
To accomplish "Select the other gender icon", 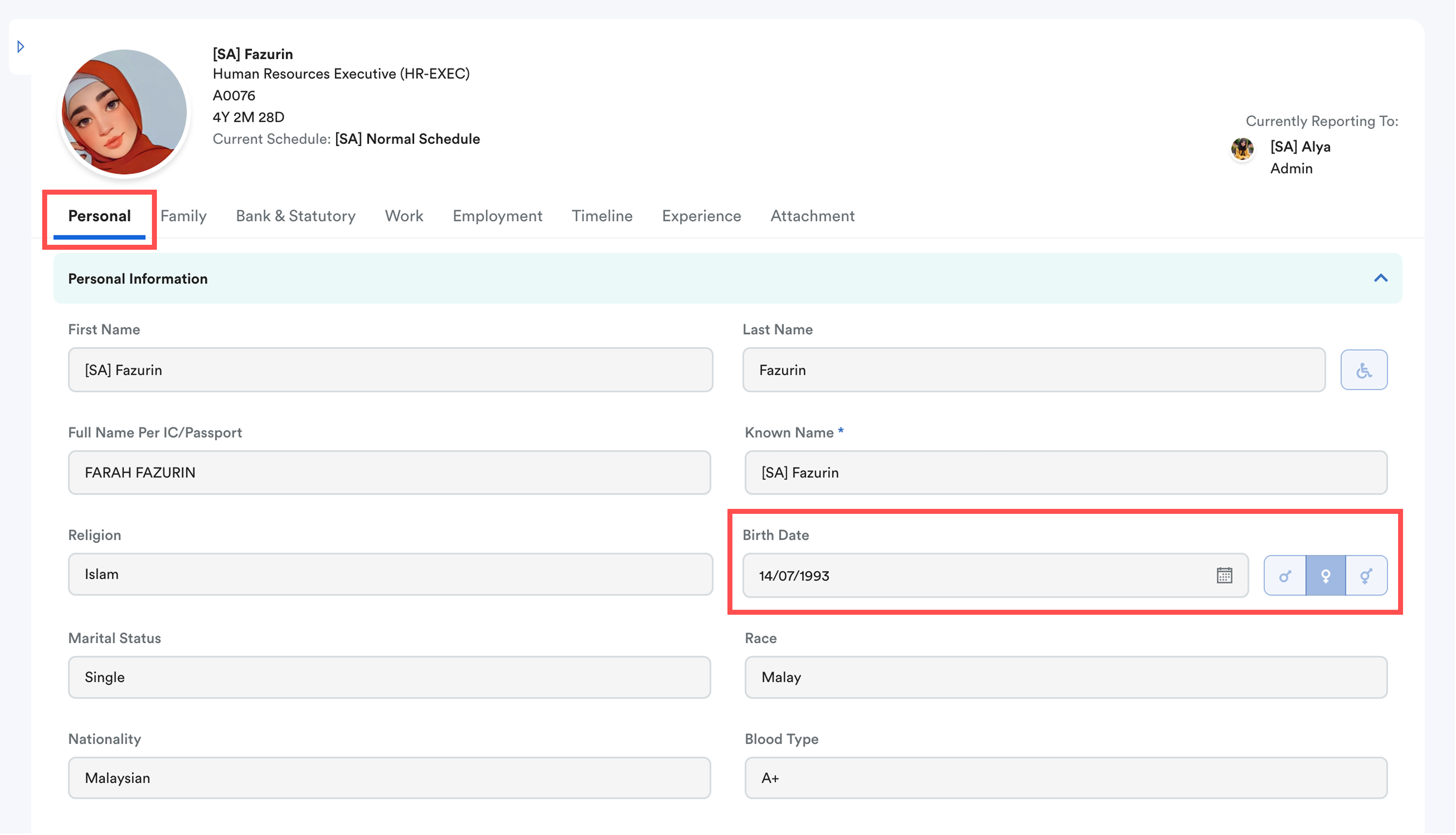I will pyautogui.click(x=1366, y=575).
